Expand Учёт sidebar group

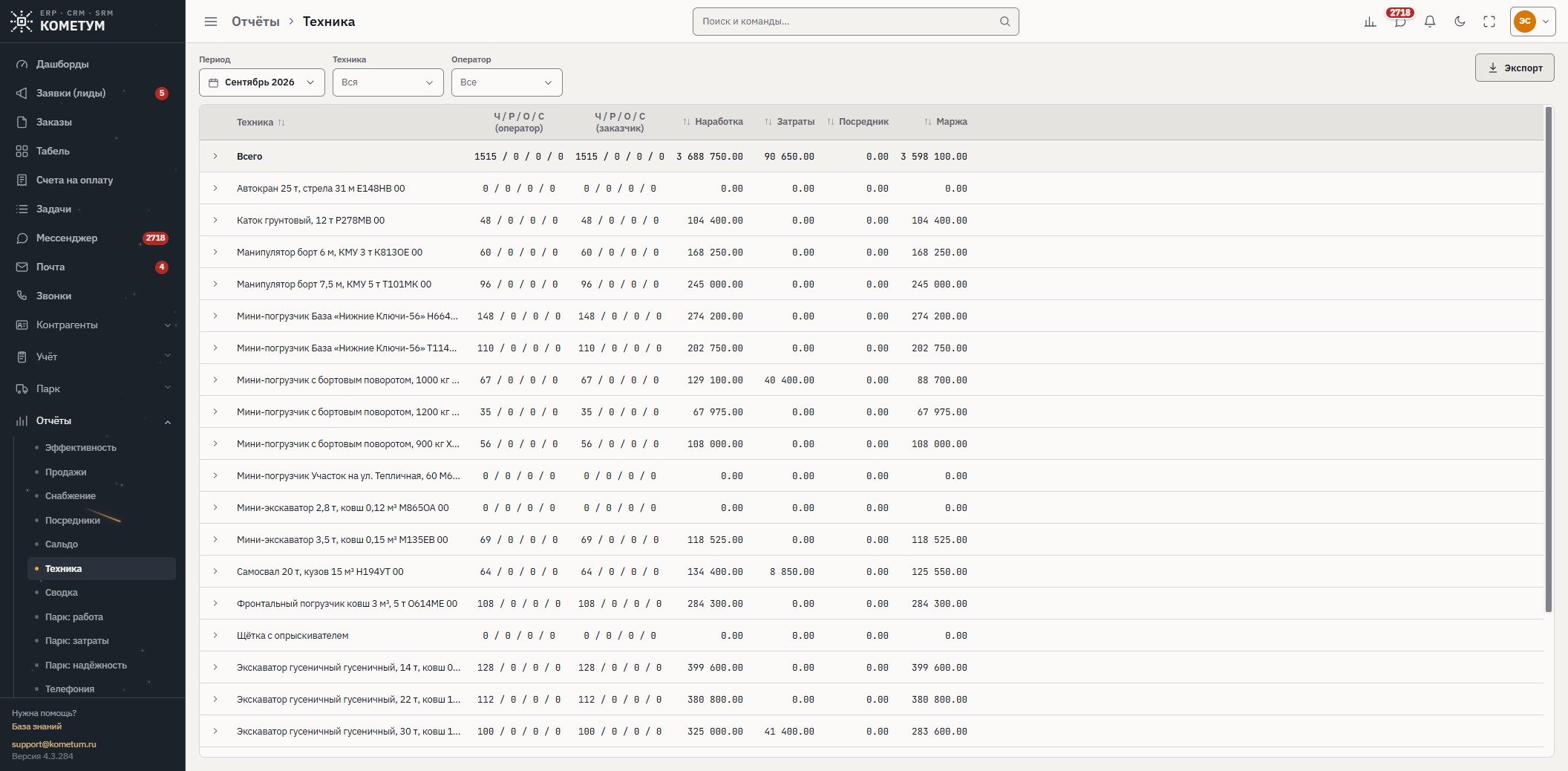click(93, 357)
